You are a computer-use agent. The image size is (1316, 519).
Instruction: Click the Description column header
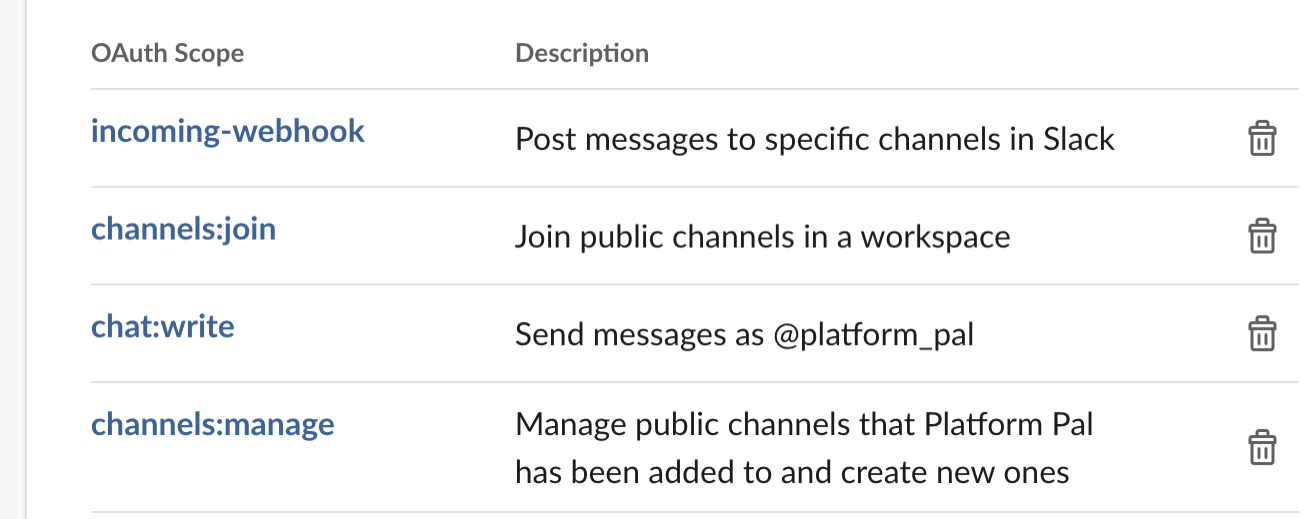582,53
